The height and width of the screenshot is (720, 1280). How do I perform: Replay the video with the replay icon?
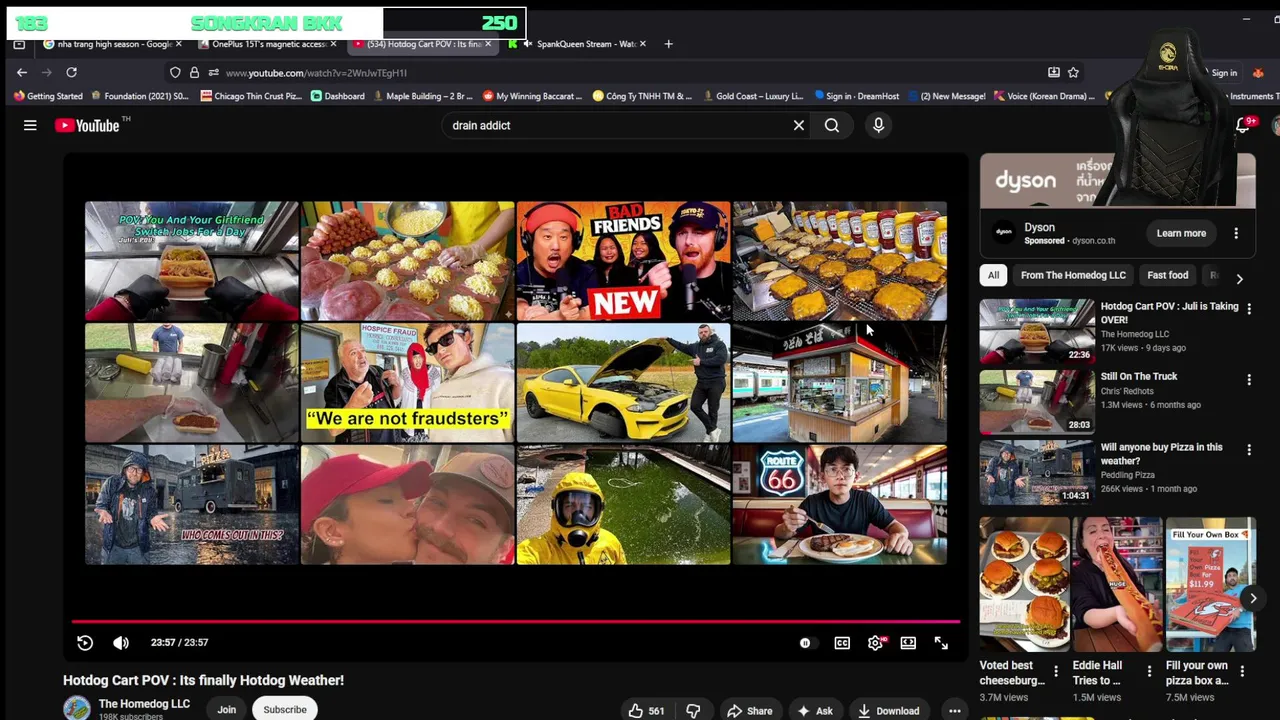click(x=85, y=642)
